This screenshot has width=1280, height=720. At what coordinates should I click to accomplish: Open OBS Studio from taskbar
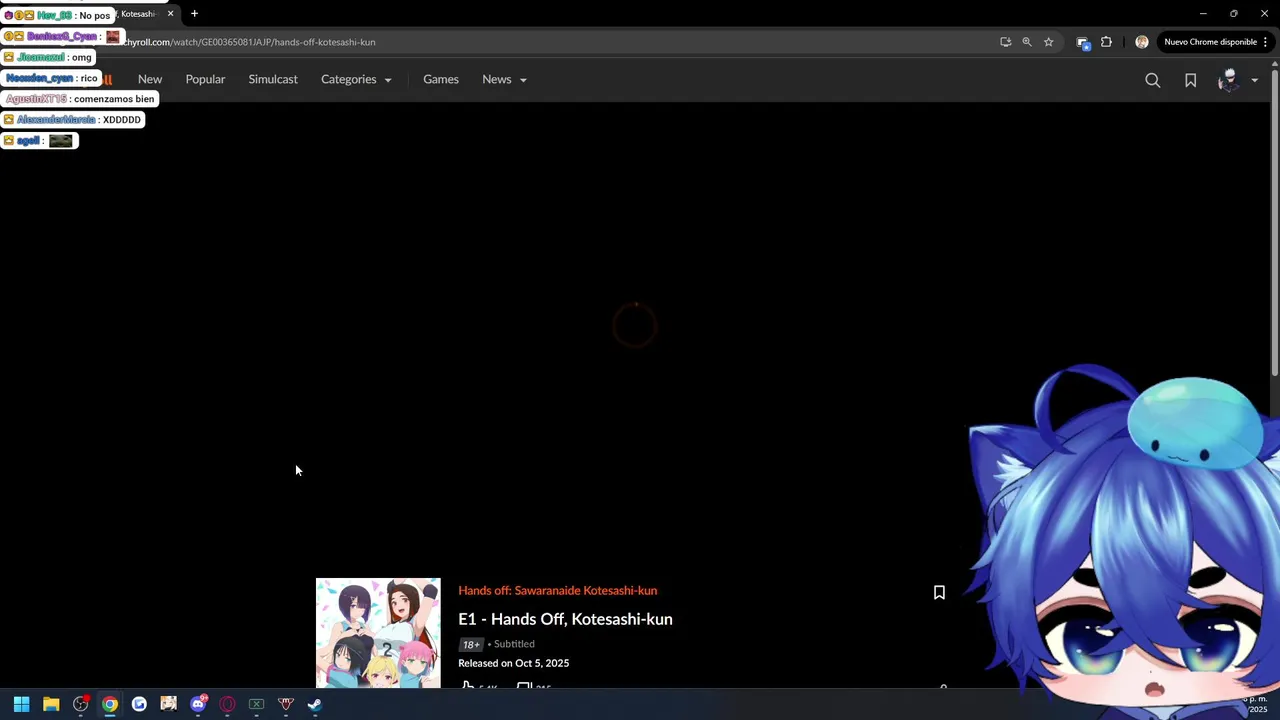pos(80,704)
